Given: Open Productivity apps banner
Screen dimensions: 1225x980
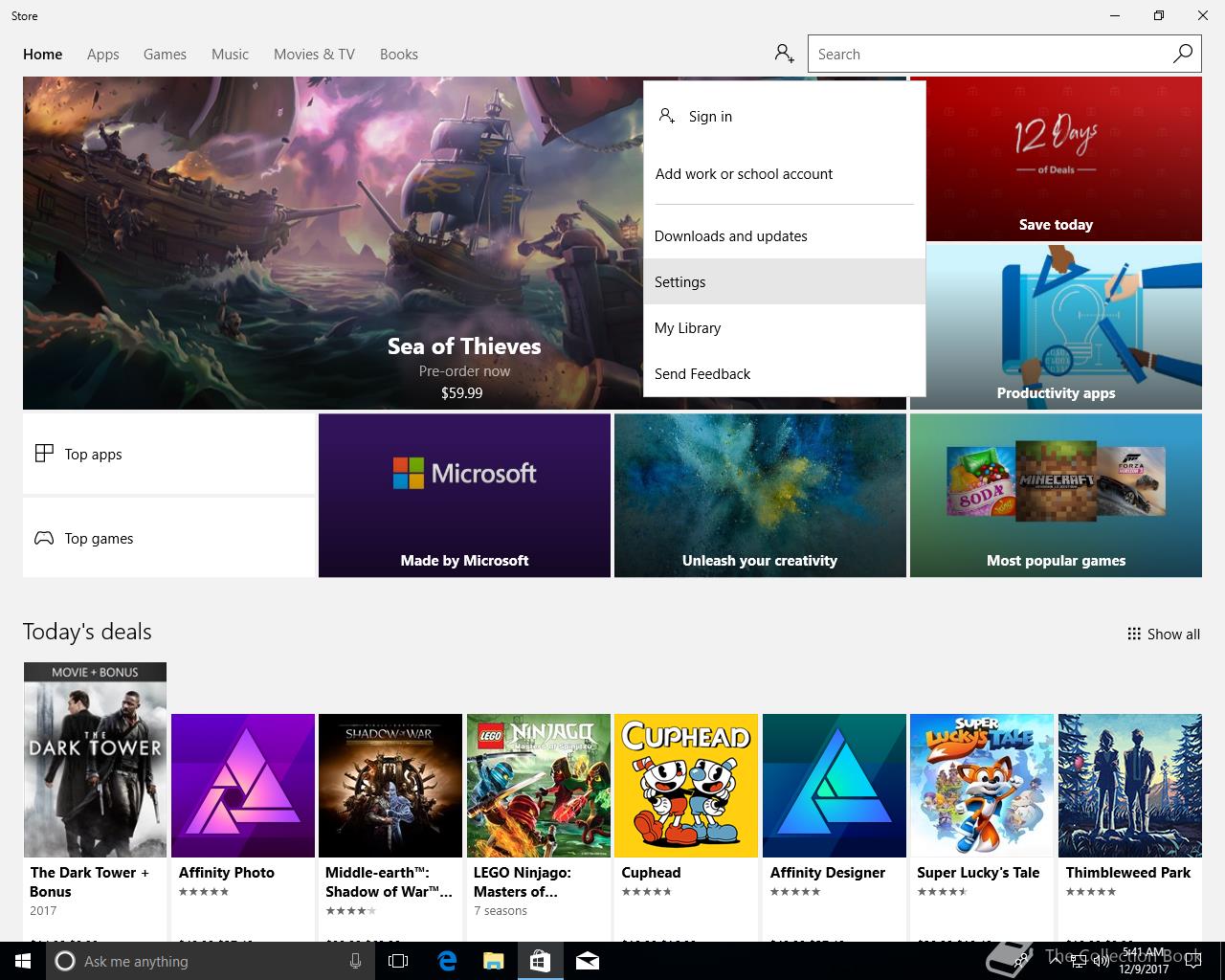Looking at the screenshot, I should coord(1056,327).
